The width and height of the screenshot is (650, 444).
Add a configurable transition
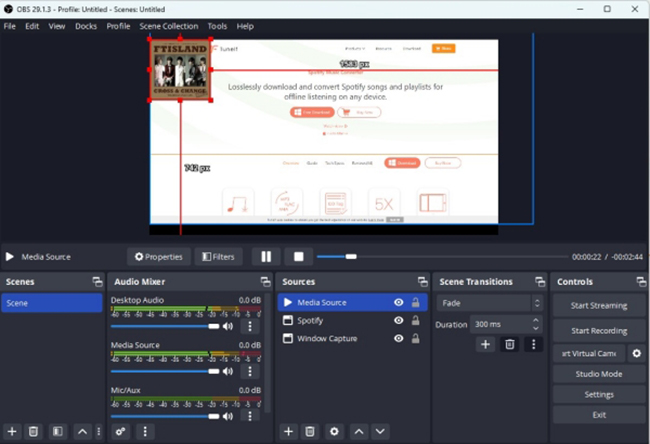(485, 344)
